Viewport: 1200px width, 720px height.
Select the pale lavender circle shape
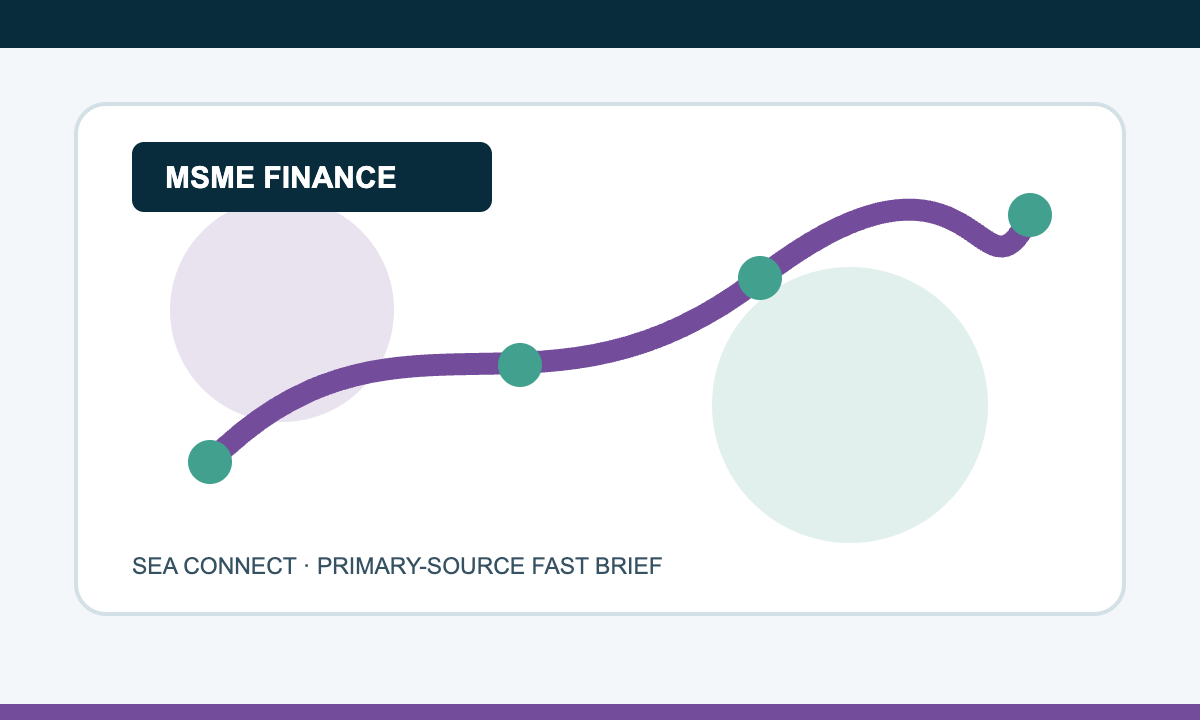tap(282, 310)
